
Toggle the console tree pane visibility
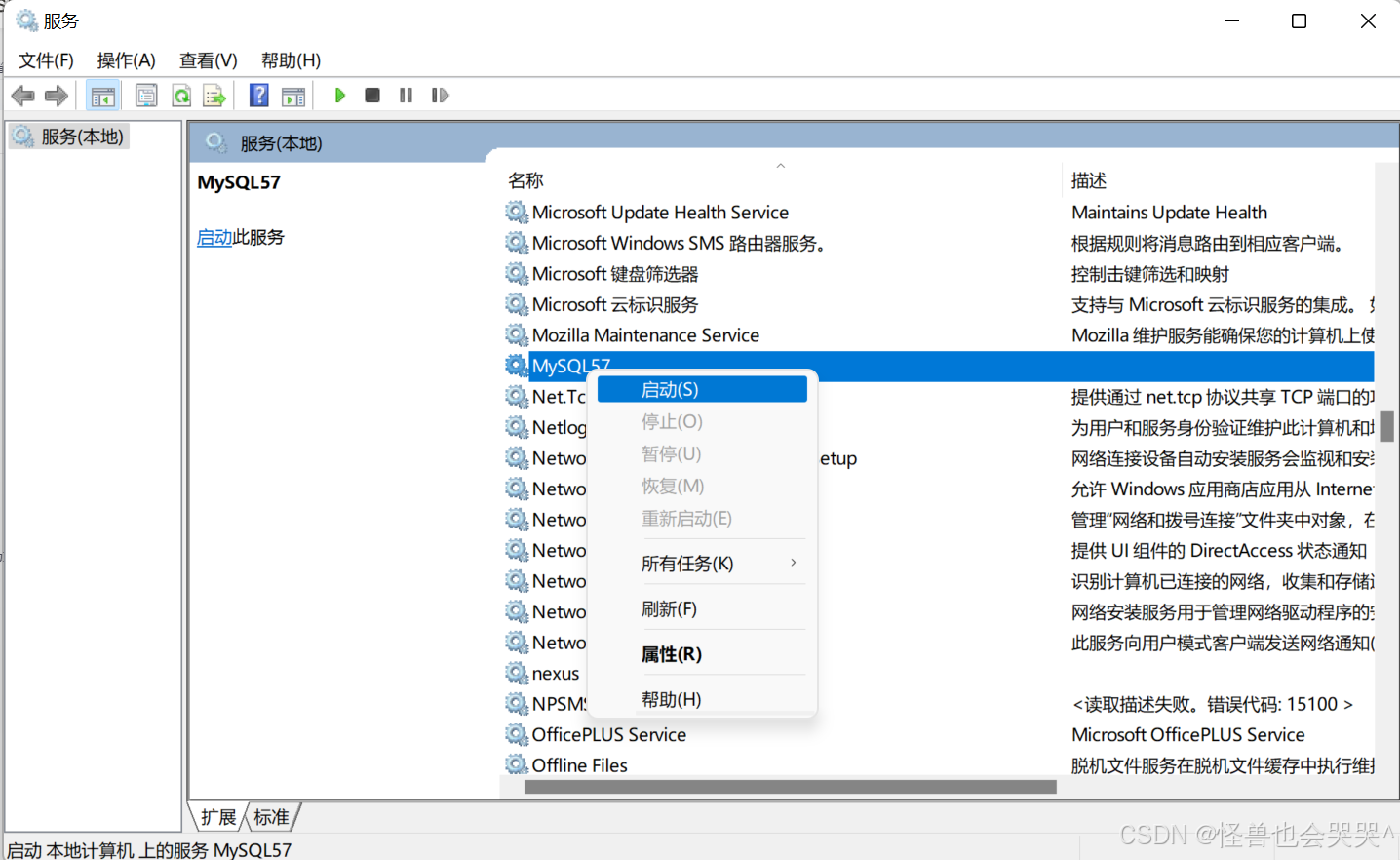102,95
